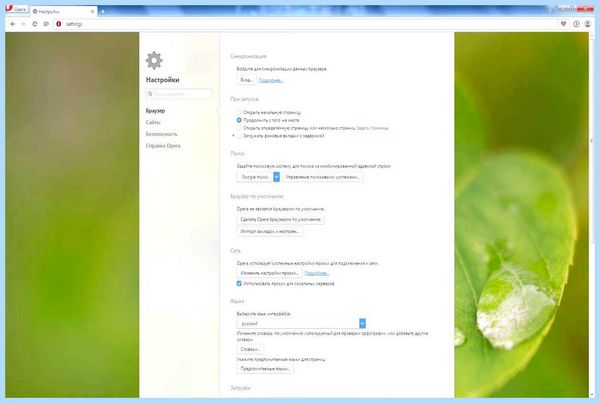Viewport: 600px width, 403px height.
Task: Click the 'Языки' section heading
Action: pyautogui.click(x=237, y=301)
